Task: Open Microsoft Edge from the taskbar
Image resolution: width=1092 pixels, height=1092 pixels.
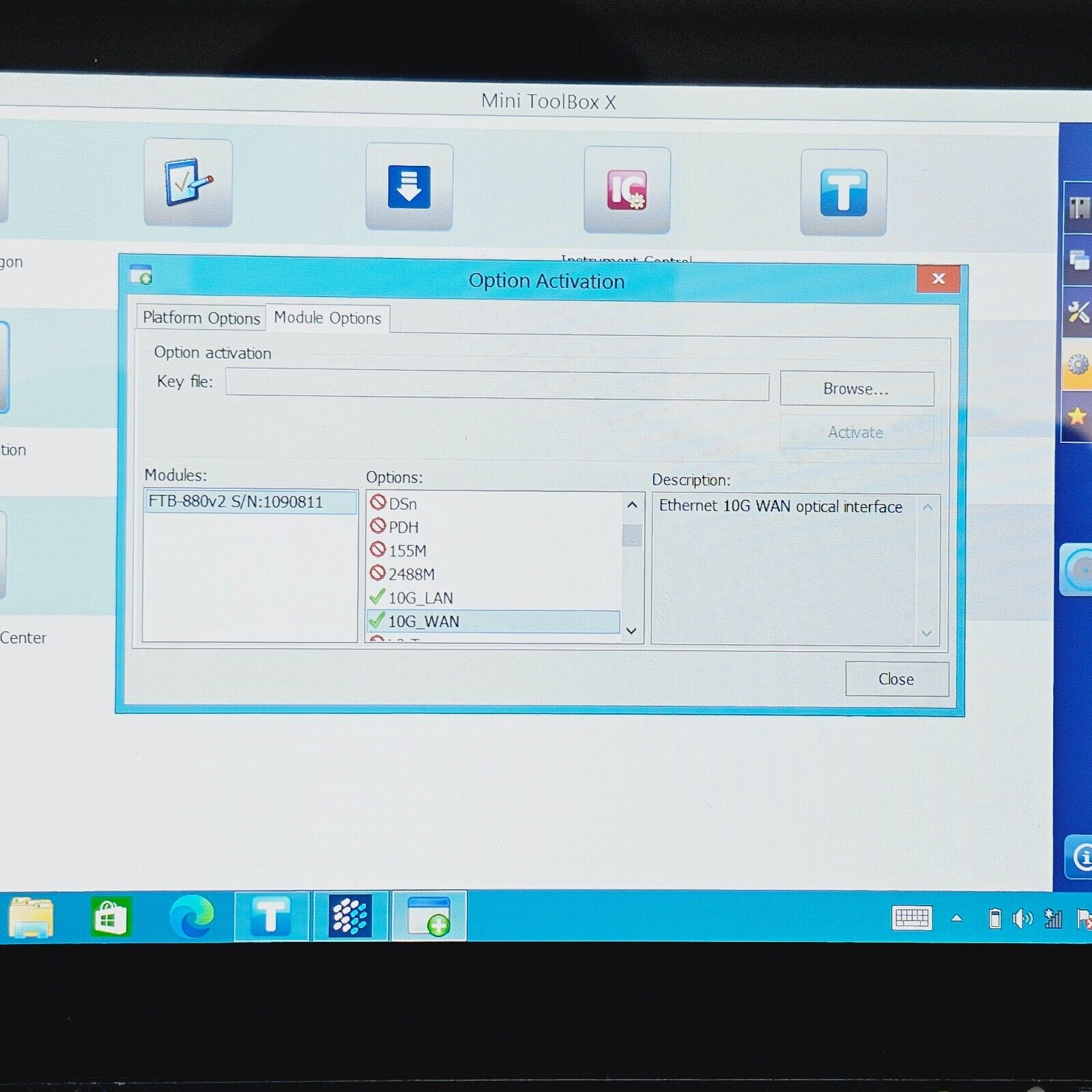Action: [192, 917]
